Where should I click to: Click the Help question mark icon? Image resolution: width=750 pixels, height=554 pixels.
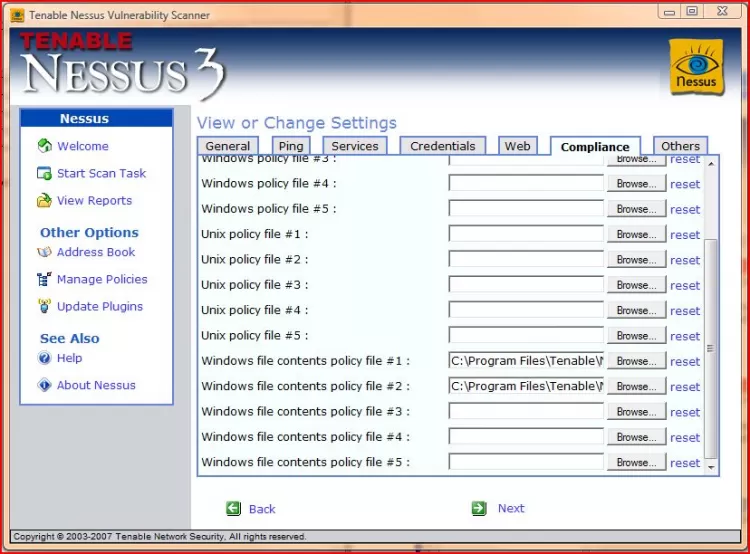[44, 358]
